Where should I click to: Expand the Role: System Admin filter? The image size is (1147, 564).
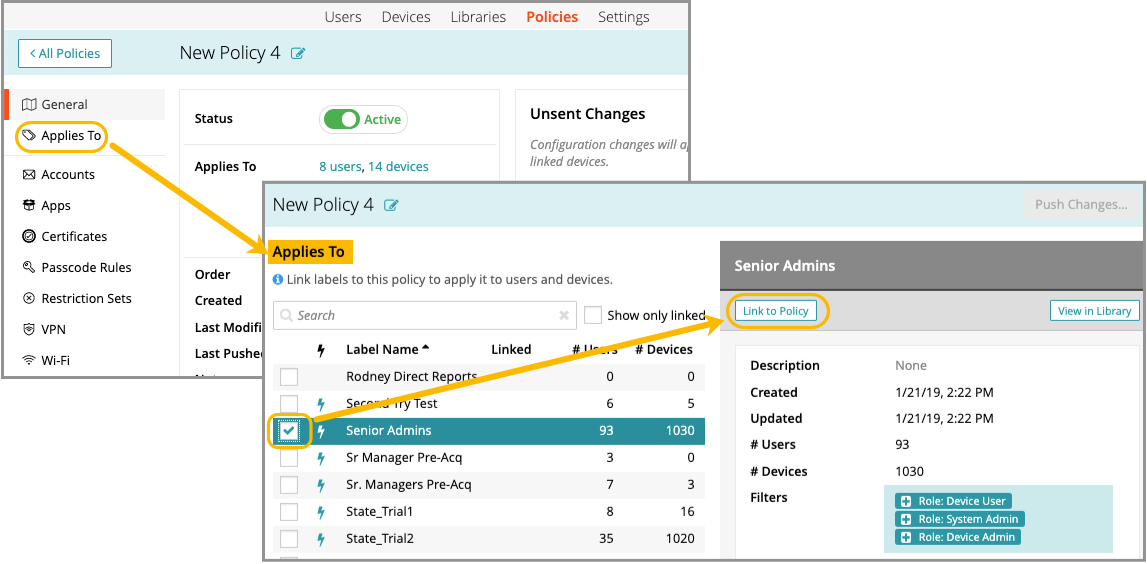coord(906,519)
